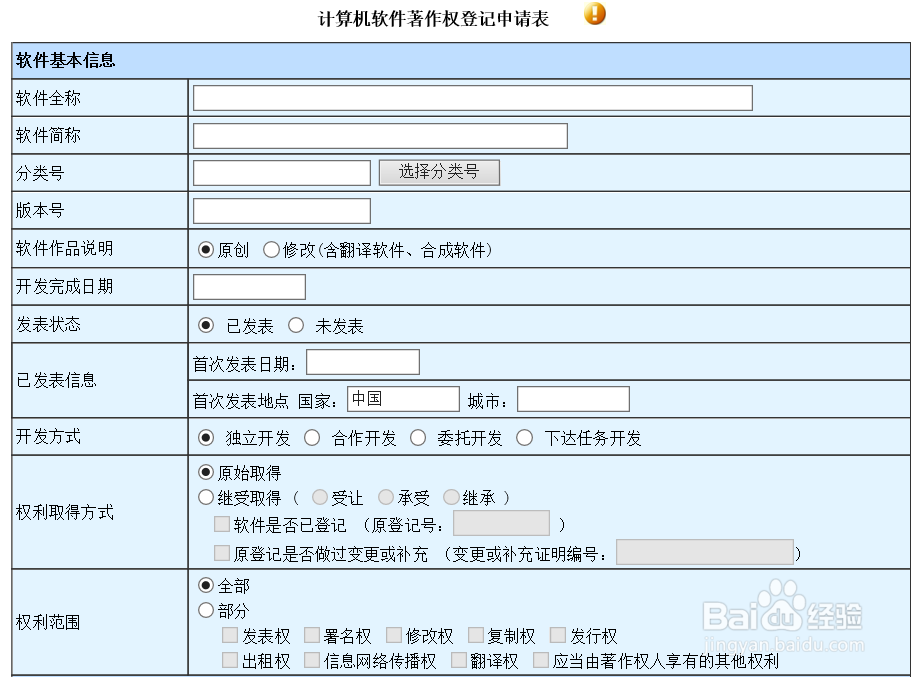Check the 发表权 checkbox

230,635
